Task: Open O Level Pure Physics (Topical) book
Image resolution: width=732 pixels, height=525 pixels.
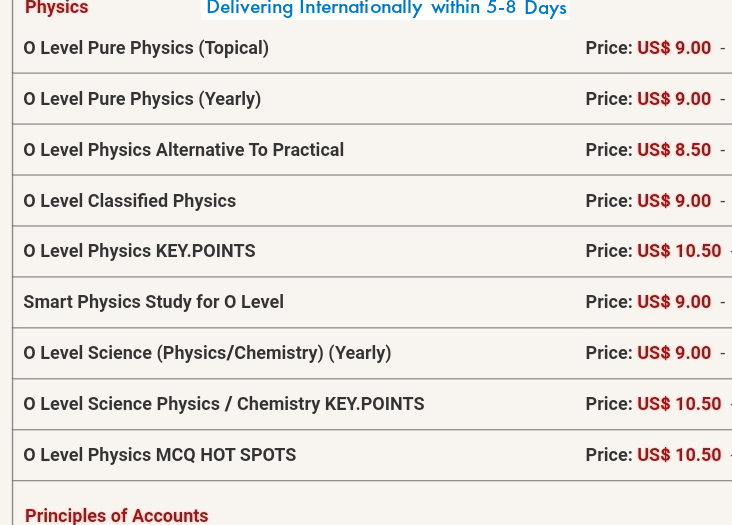Action: point(146,48)
